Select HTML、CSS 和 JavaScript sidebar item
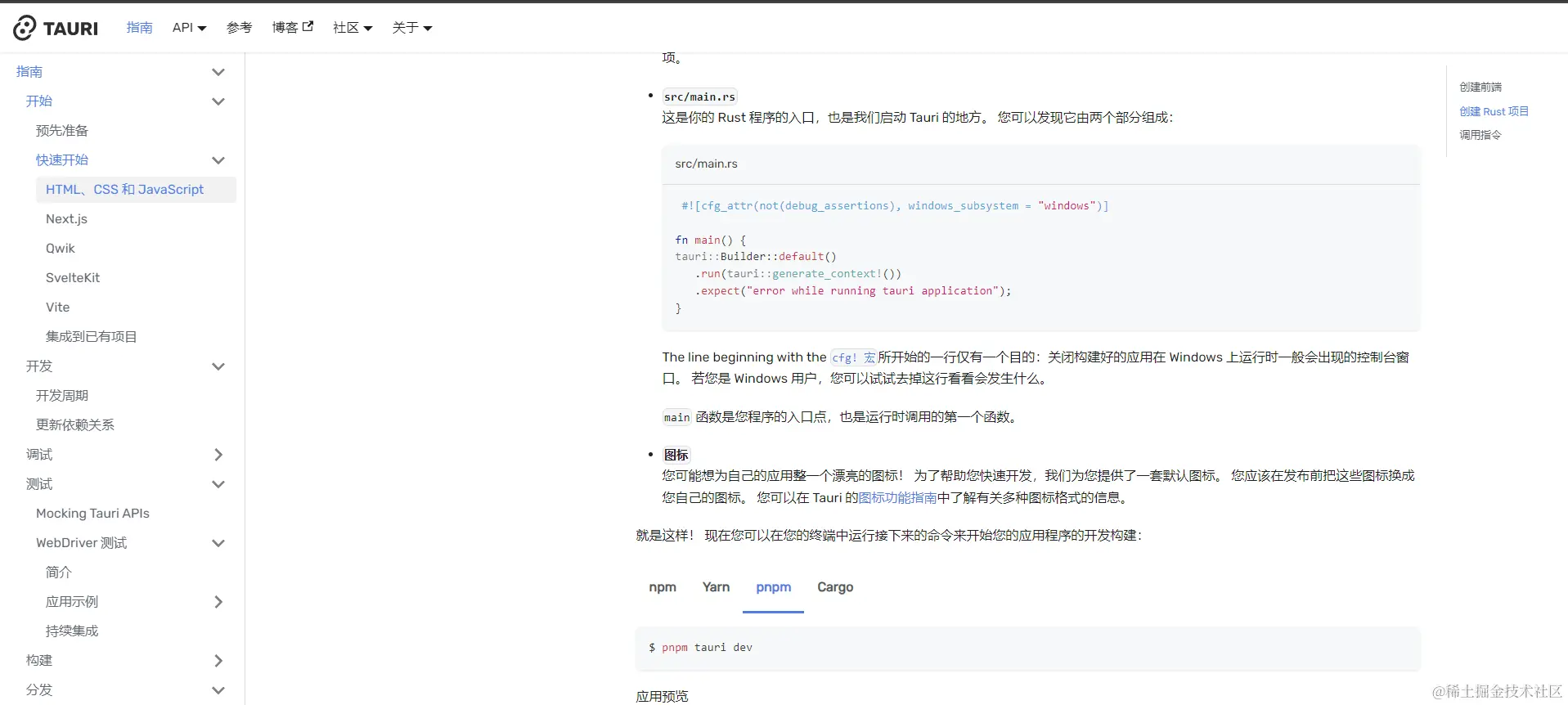 point(136,190)
